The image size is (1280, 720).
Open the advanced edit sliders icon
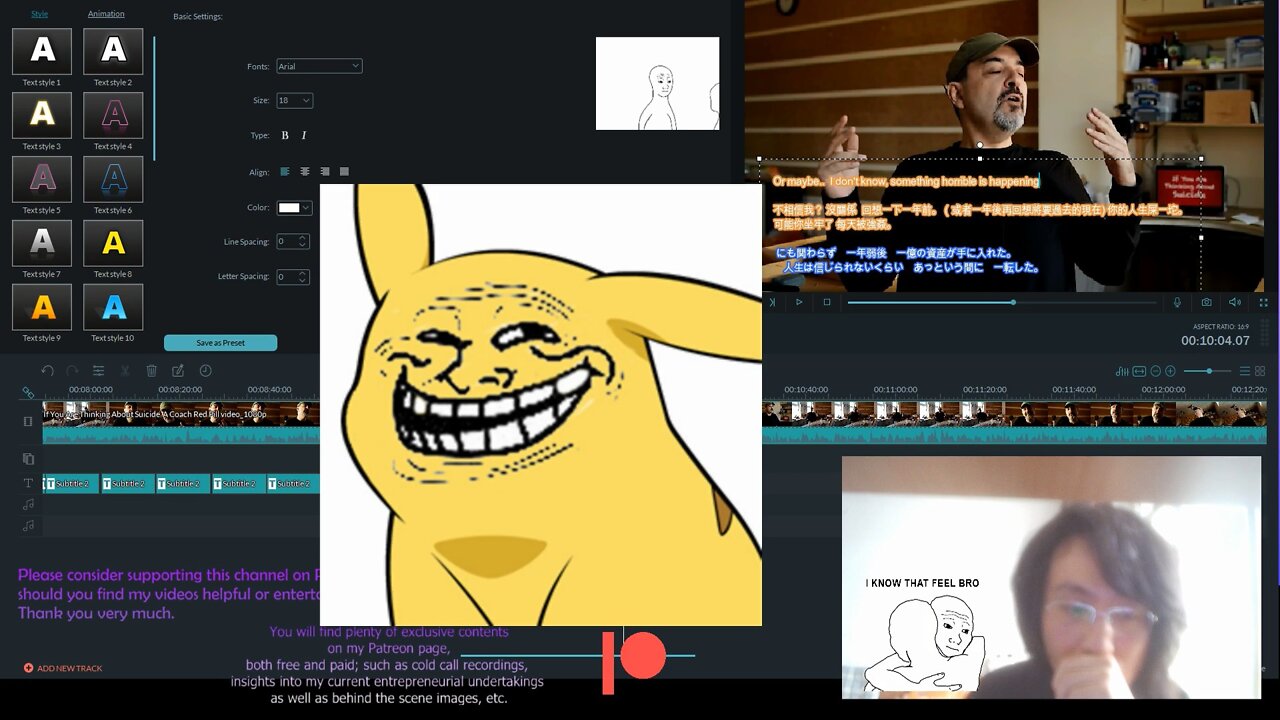tap(98, 370)
